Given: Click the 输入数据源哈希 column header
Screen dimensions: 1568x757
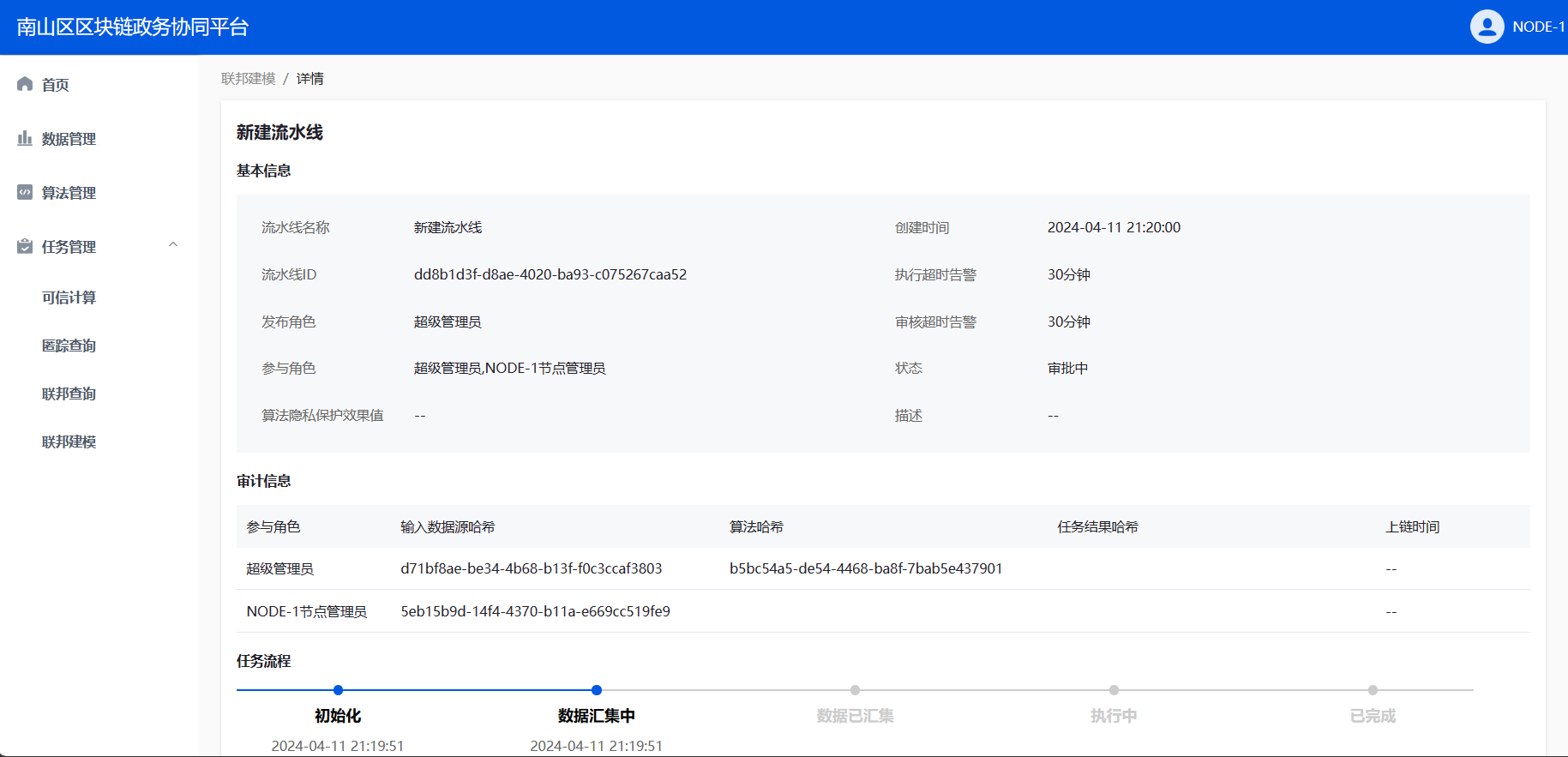Looking at the screenshot, I should 448,526.
